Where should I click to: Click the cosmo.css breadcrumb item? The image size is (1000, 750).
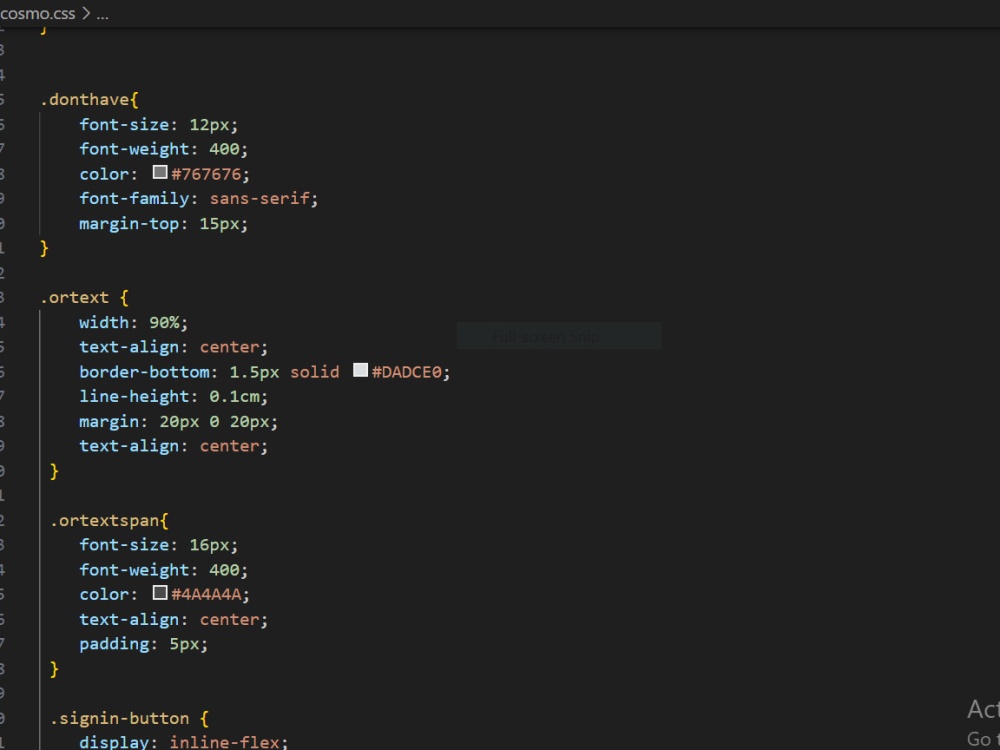38,13
